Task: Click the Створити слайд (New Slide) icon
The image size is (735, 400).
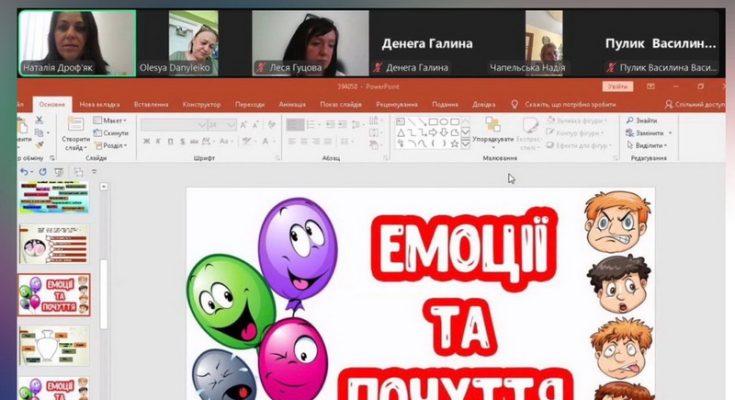Action: pos(75,125)
